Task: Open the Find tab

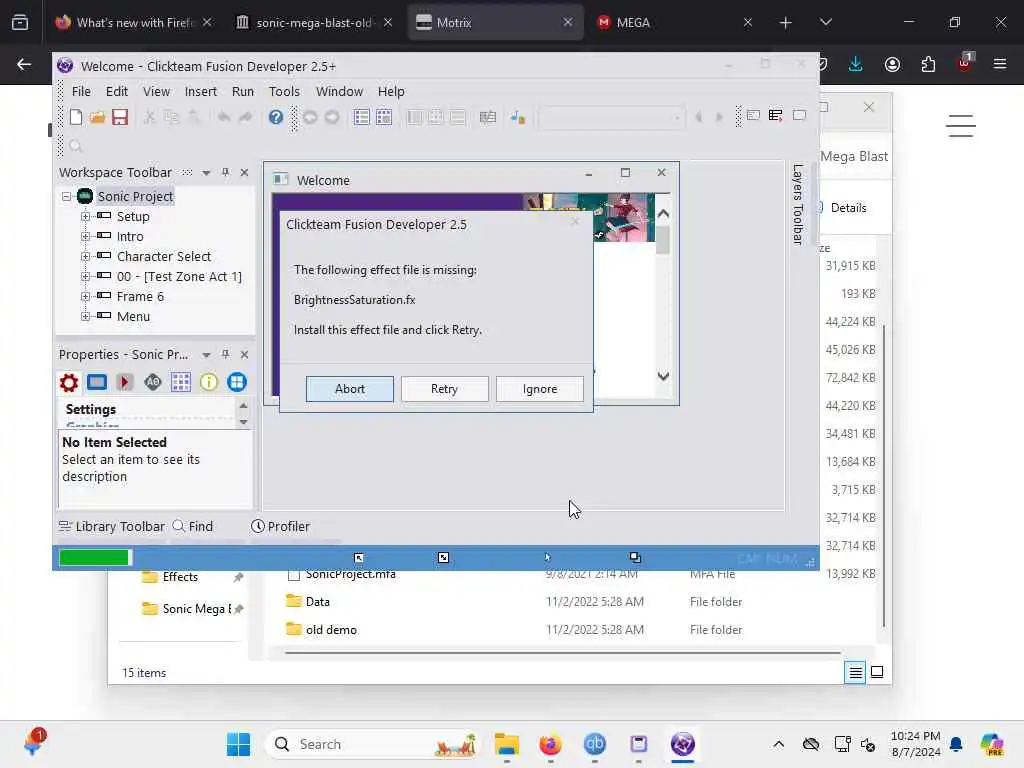Action: pyautogui.click(x=193, y=526)
